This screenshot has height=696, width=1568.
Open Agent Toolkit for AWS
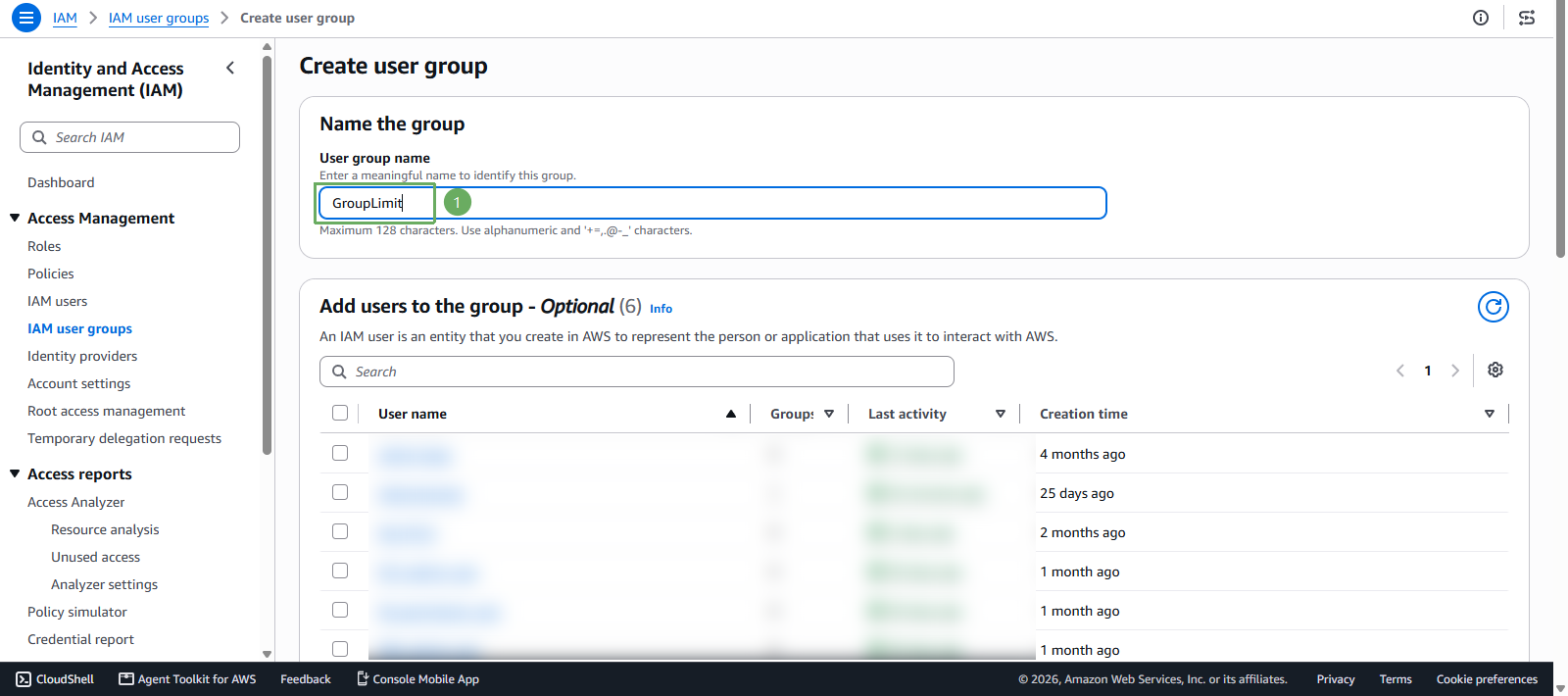coord(187,679)
